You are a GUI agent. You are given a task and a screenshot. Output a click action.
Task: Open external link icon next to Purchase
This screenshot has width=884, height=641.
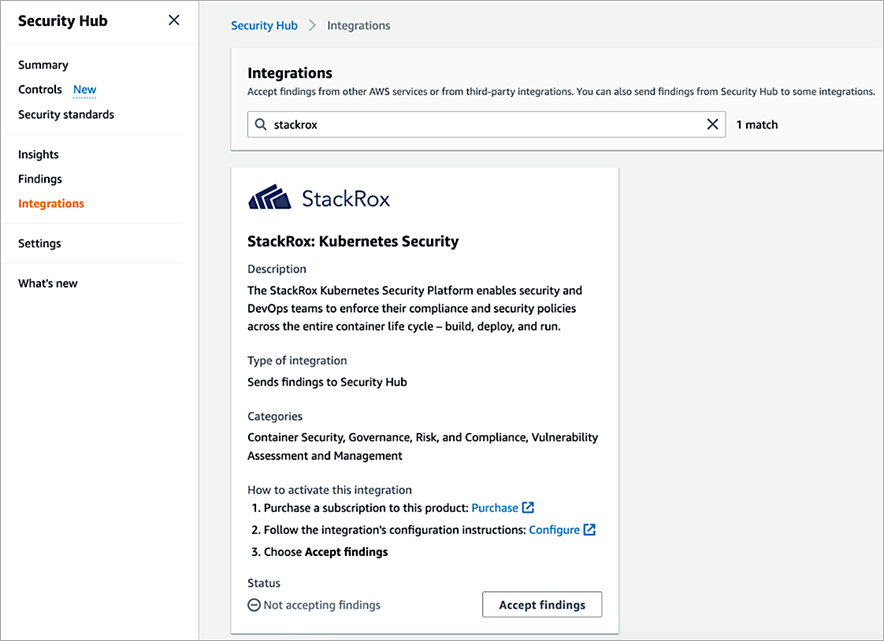pos(528,507)
